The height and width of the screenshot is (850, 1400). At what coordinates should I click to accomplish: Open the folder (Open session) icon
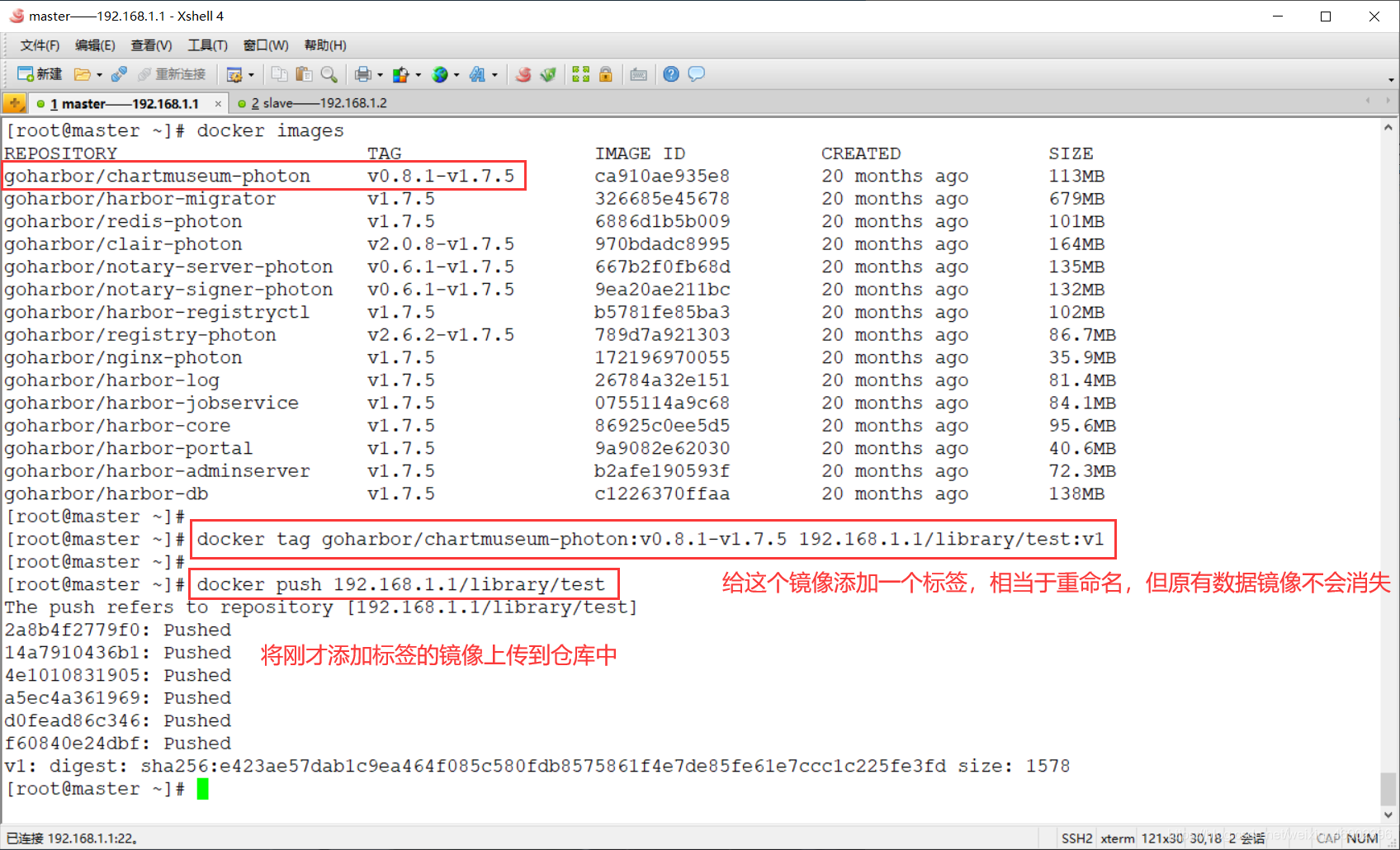pyautogui.click(x=82, y=74)
